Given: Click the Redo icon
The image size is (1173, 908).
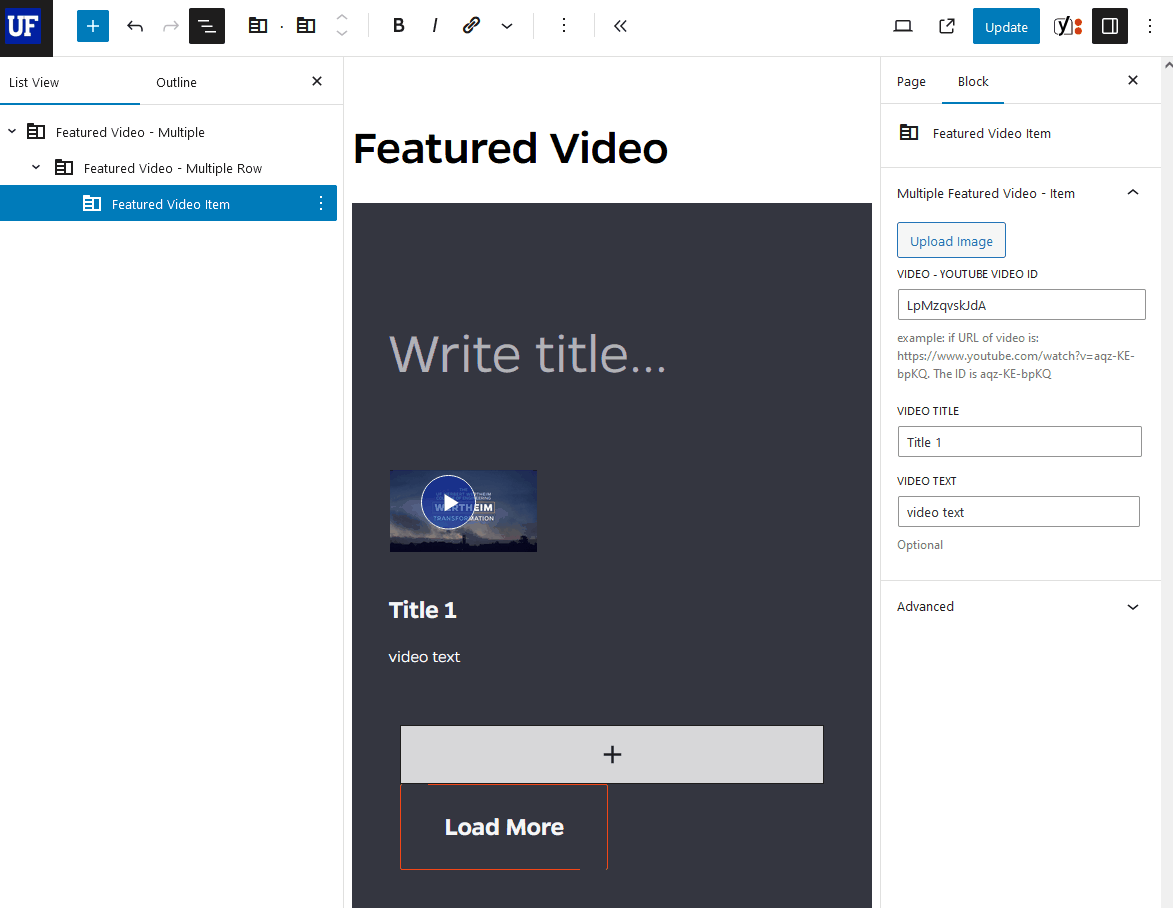Looking at the screenshot, I should [170, 26].
